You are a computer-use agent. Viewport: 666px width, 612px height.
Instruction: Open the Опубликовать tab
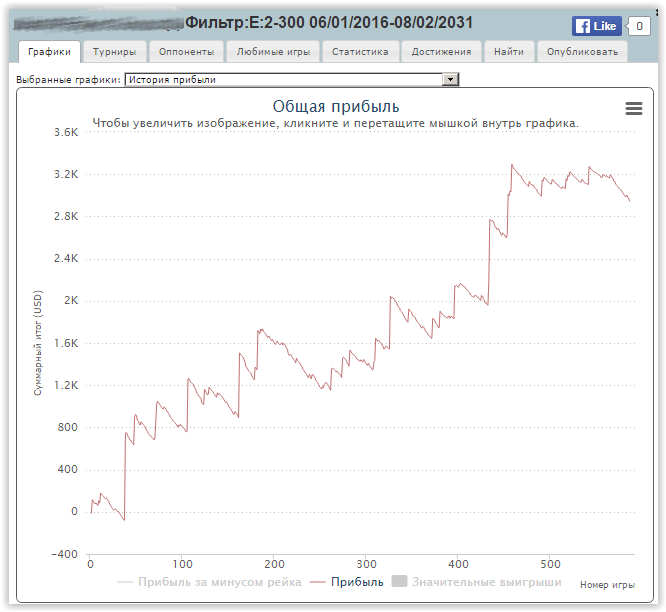pos(582,52)
